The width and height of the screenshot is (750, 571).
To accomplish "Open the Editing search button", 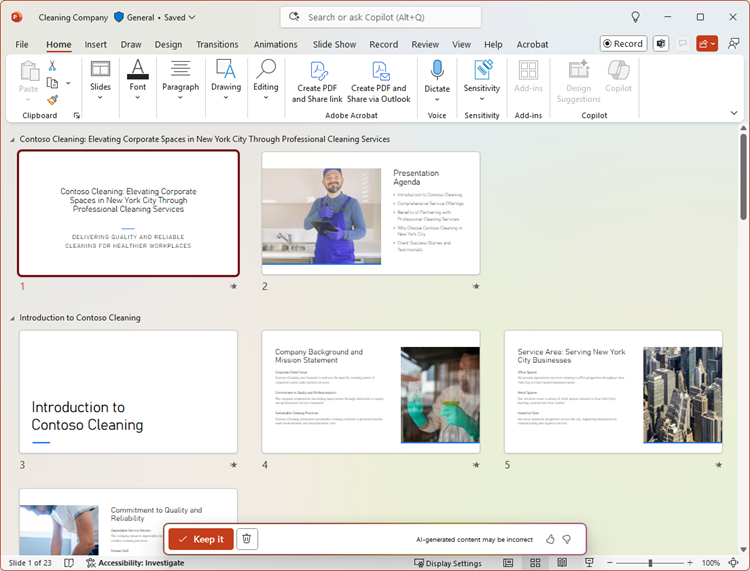I will [265, 80].
